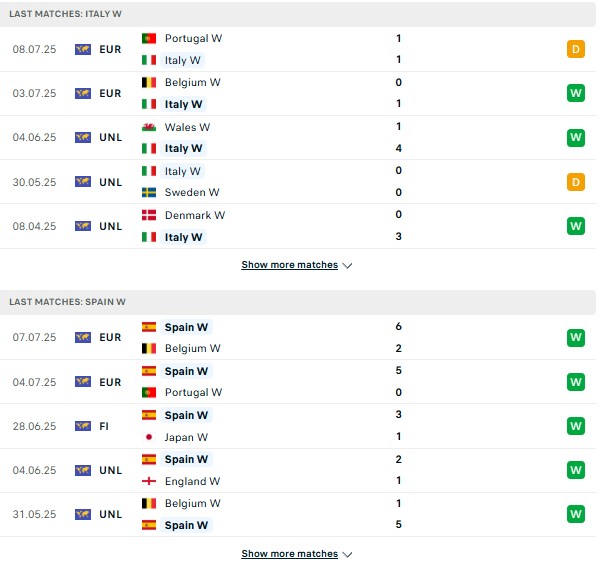Screen dimensions: 600x570
Task: Click the Denmark flag icon
Action: [x=148, y=215]
